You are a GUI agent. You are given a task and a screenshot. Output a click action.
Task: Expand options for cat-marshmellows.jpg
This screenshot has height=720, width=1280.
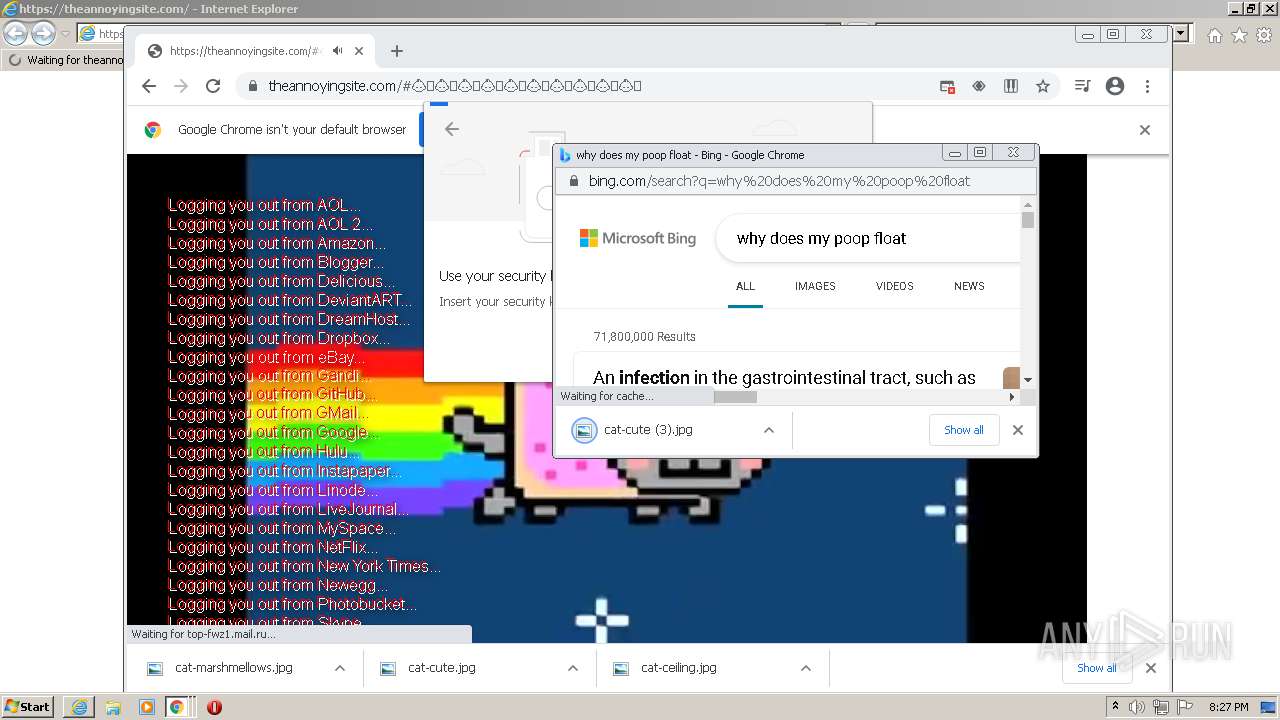(x=340, y=668)
